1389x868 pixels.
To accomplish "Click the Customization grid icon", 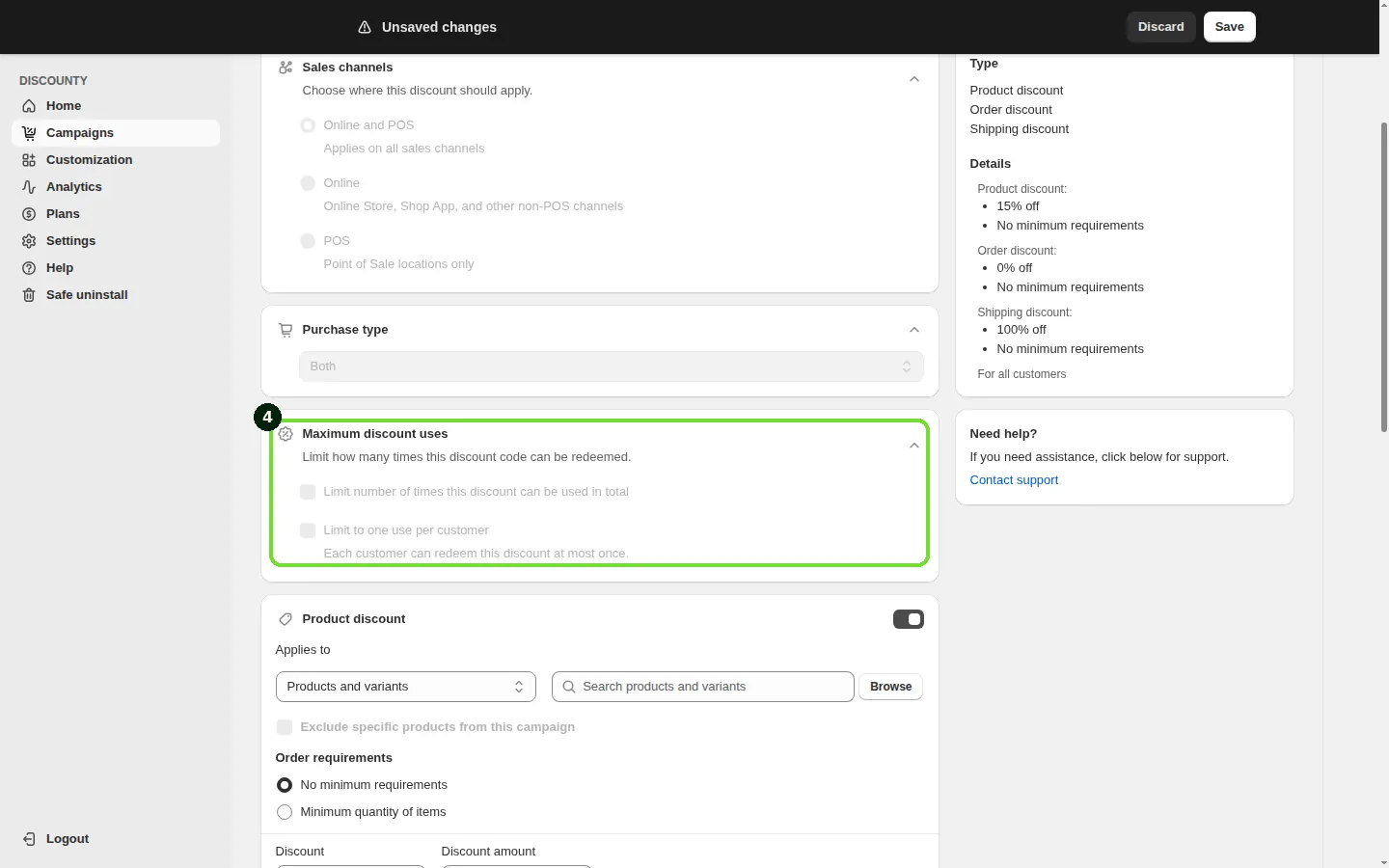I will (29, 160).
